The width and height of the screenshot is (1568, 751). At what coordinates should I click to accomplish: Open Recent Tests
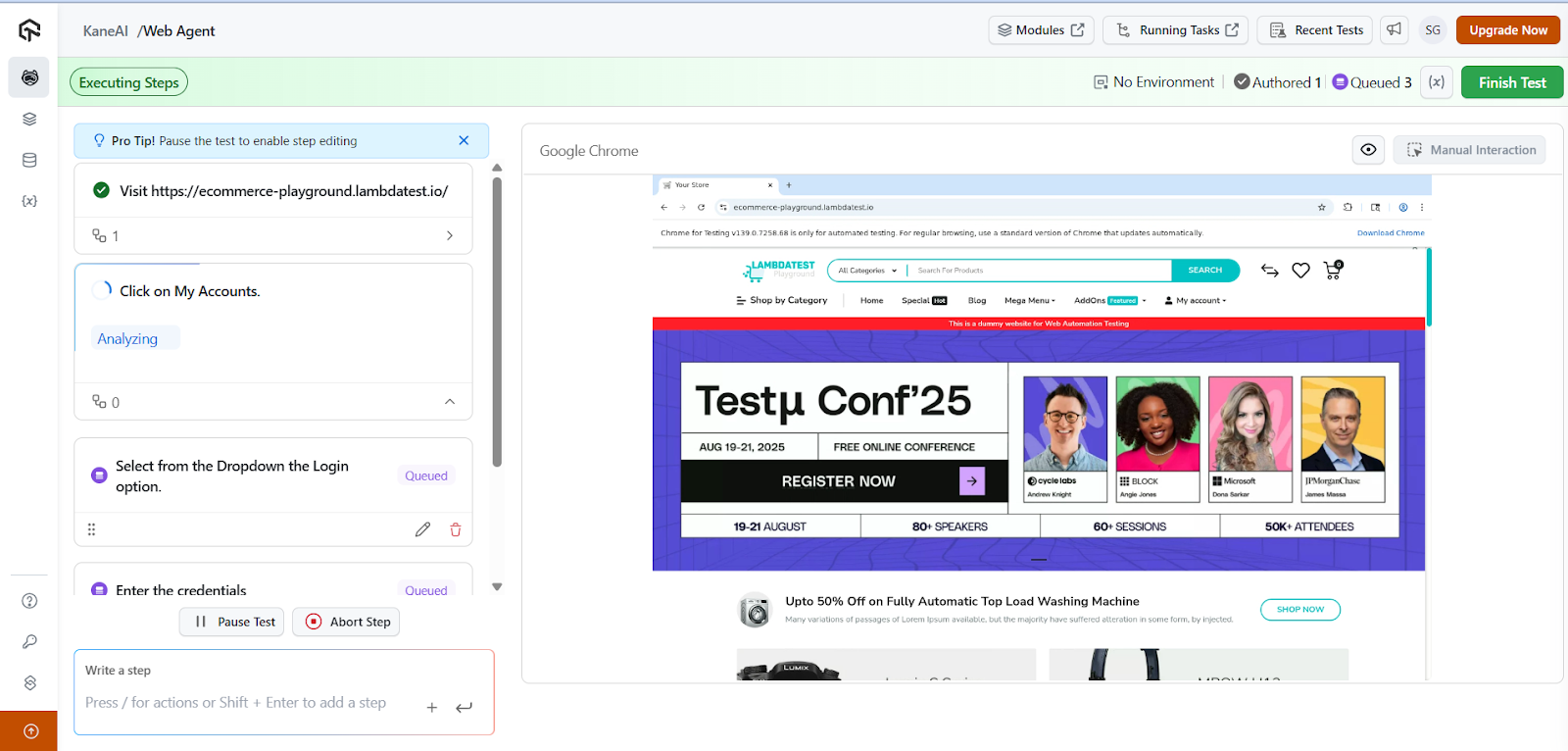point(1316,30)
